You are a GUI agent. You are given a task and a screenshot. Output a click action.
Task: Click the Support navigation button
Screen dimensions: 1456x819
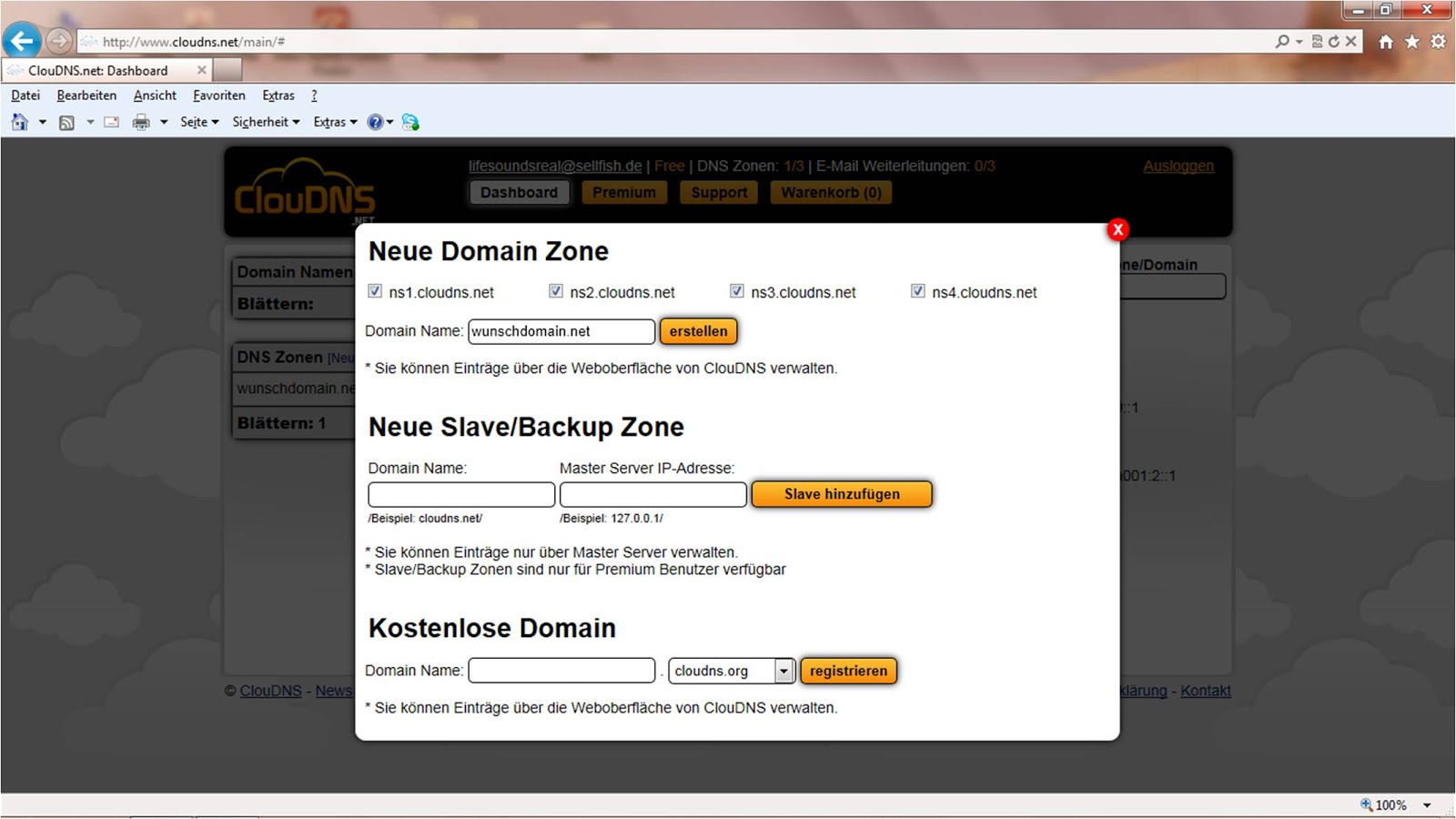point(719,192)
